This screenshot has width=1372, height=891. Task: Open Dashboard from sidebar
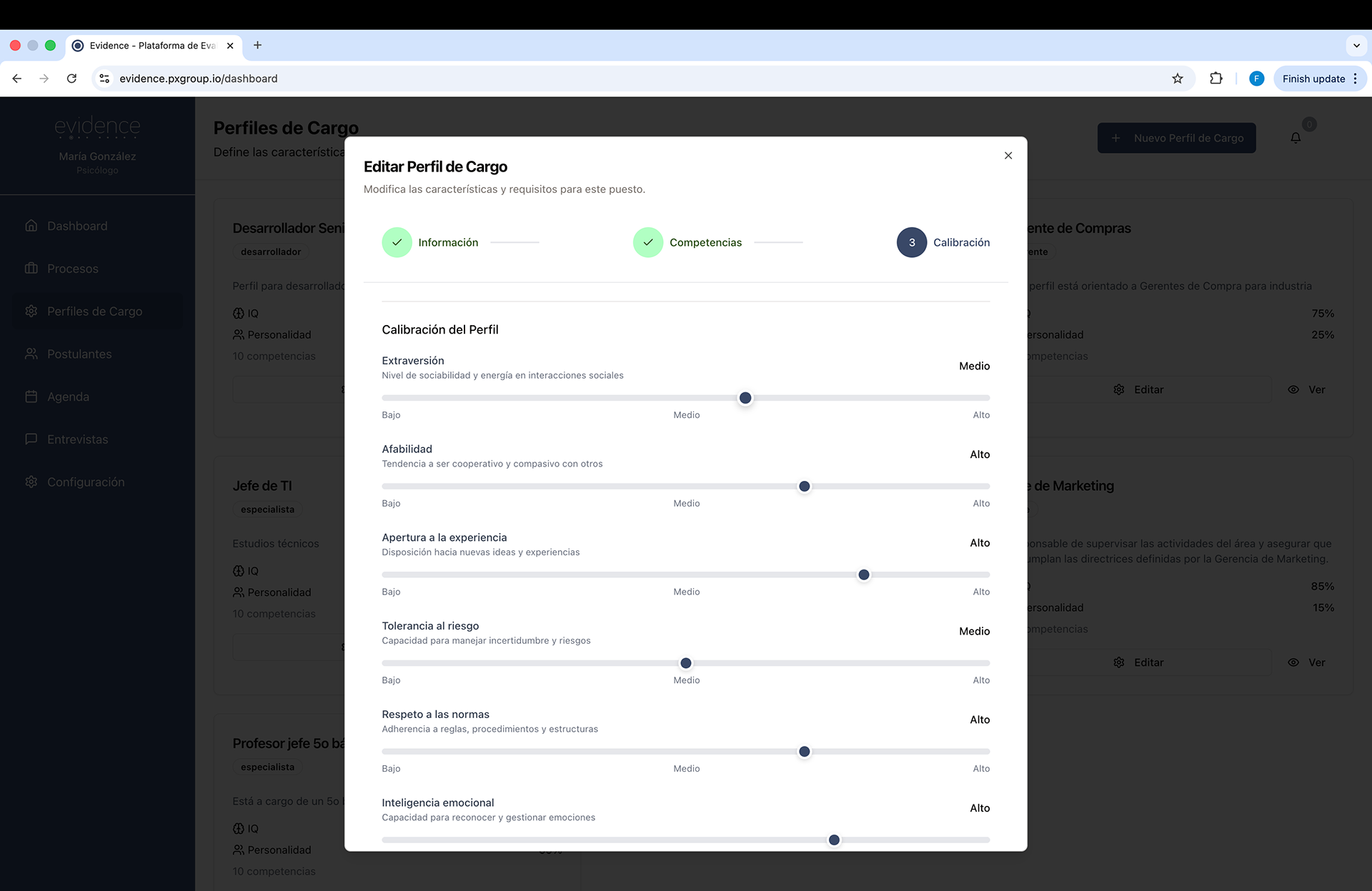76,226
